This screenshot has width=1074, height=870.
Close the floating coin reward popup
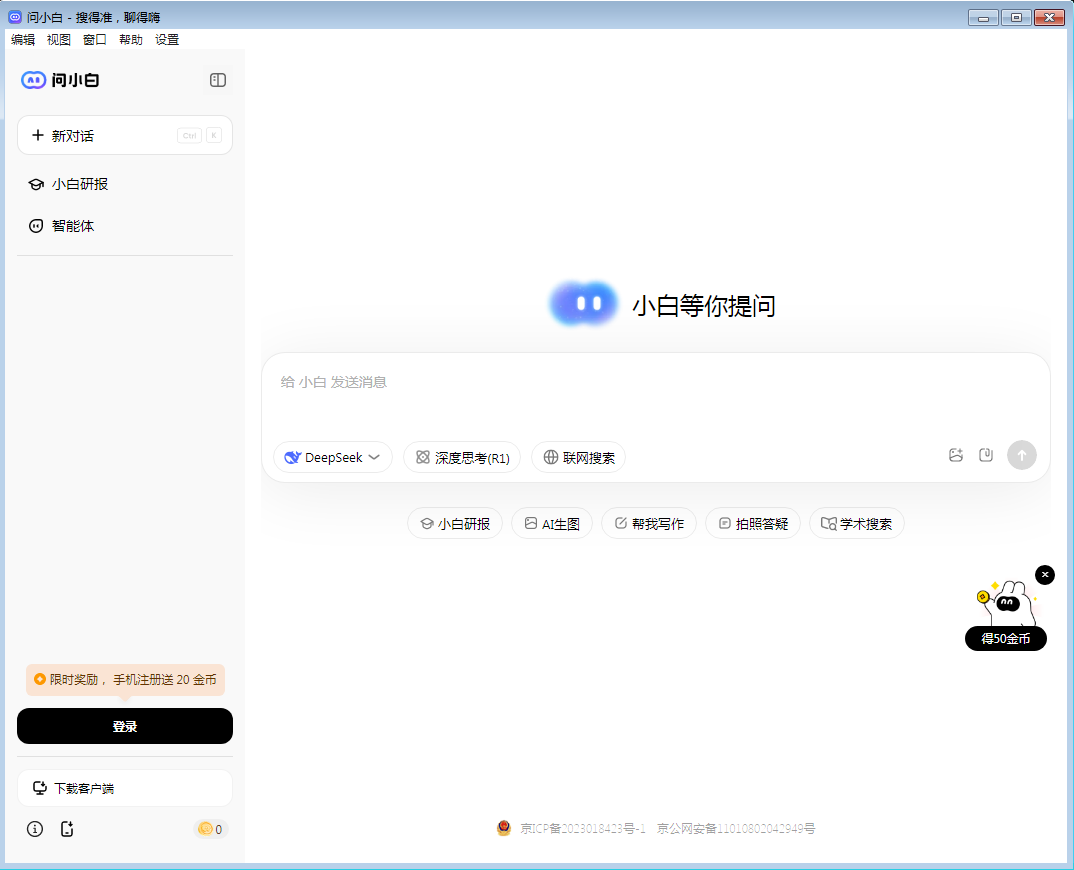coord(1045,575)
